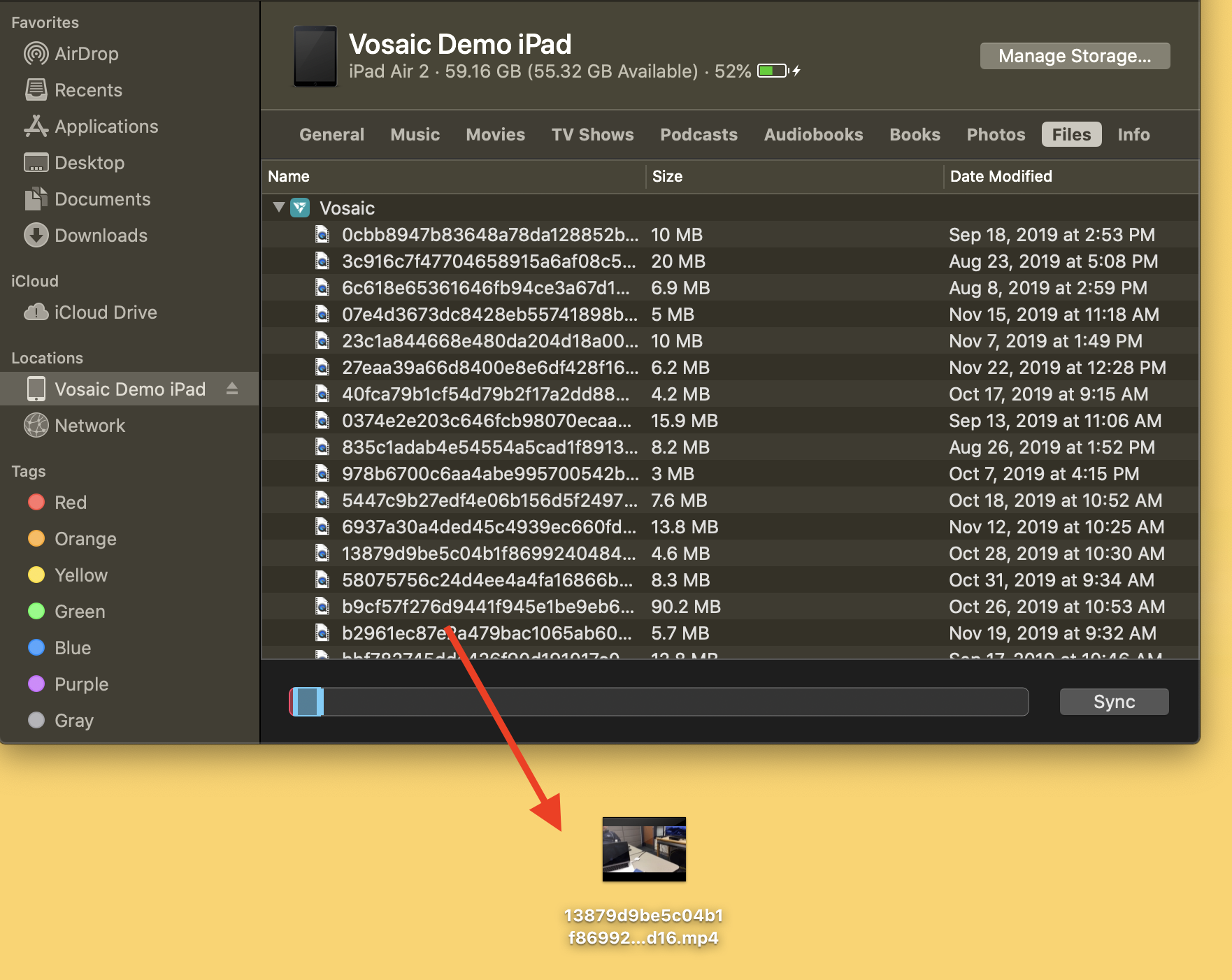Select file icon for 3c916c7f47704658915a6af08c5
The width and height of the screenshot is (1232, 980).
click(x=322, y=261)
